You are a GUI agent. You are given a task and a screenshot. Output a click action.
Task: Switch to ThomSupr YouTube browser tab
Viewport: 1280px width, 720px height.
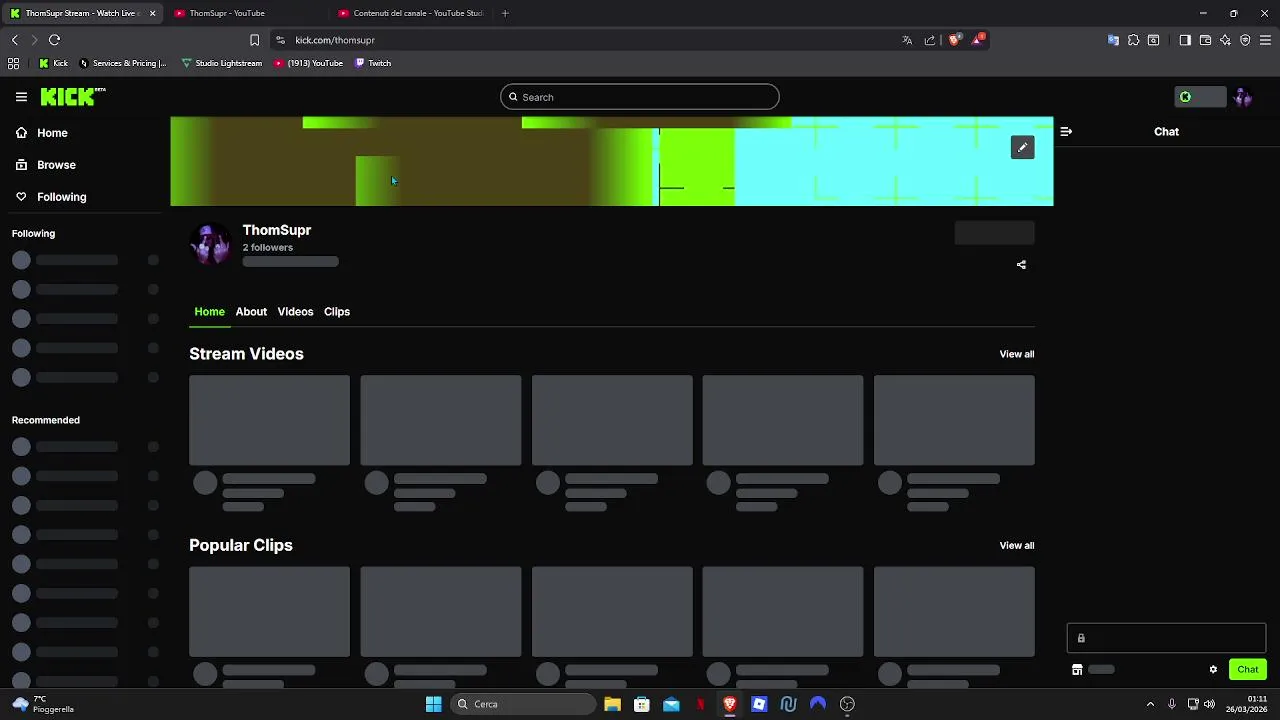247,13
